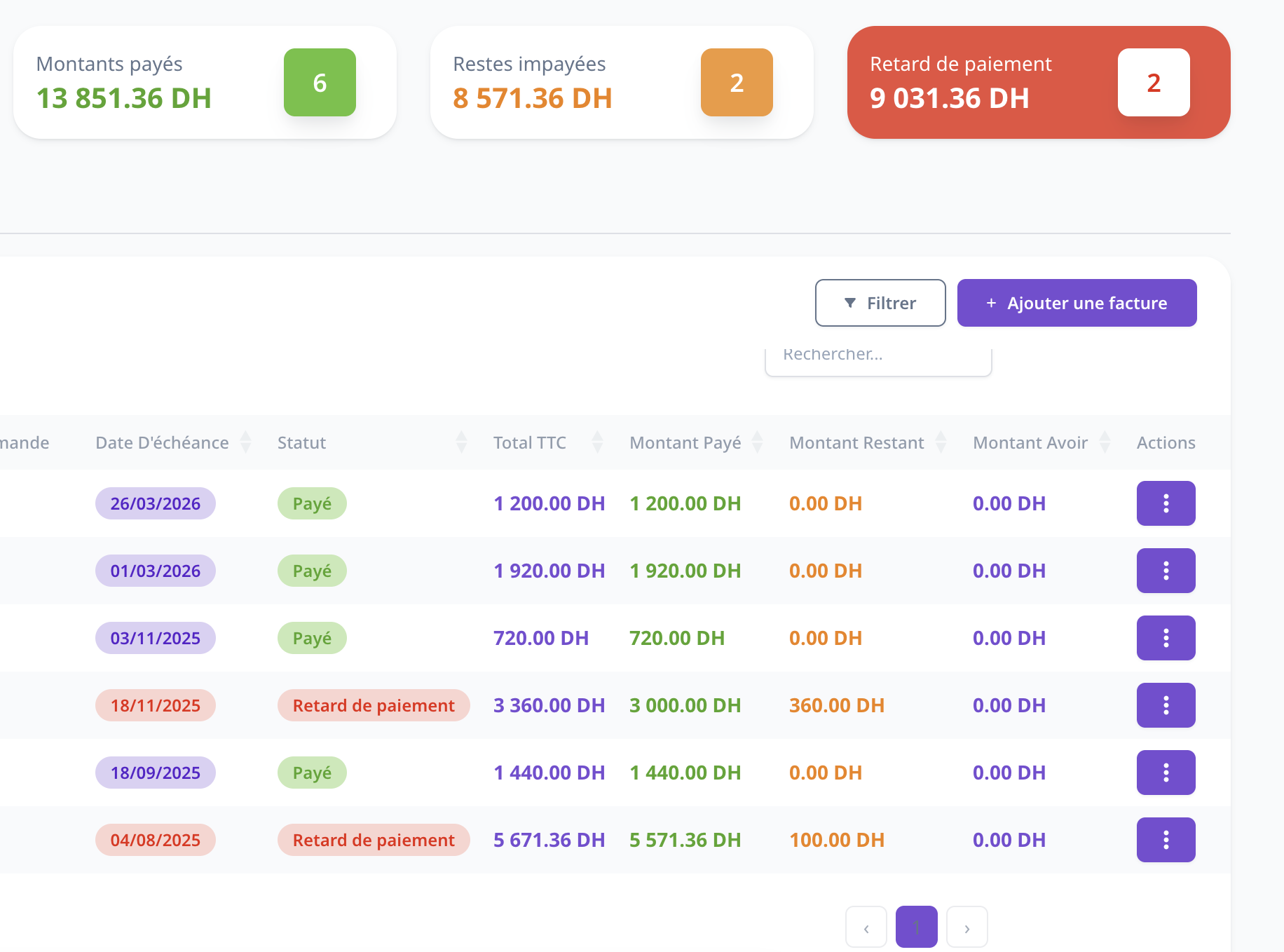Open actions menu for 18/11/2025 invoice
Viewport: 1284px width, 952px height.
1166,705
